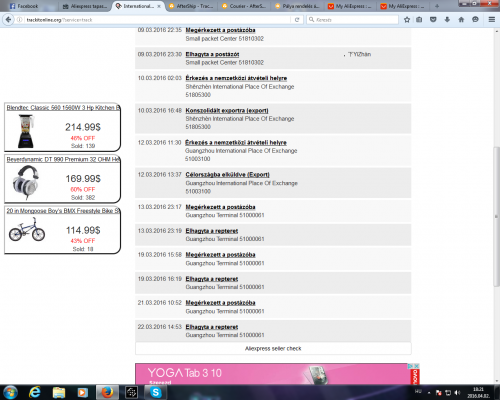Screen dimensions: 500x400
Task: Open the media player taskbar icon
Action: click(82, 392)
